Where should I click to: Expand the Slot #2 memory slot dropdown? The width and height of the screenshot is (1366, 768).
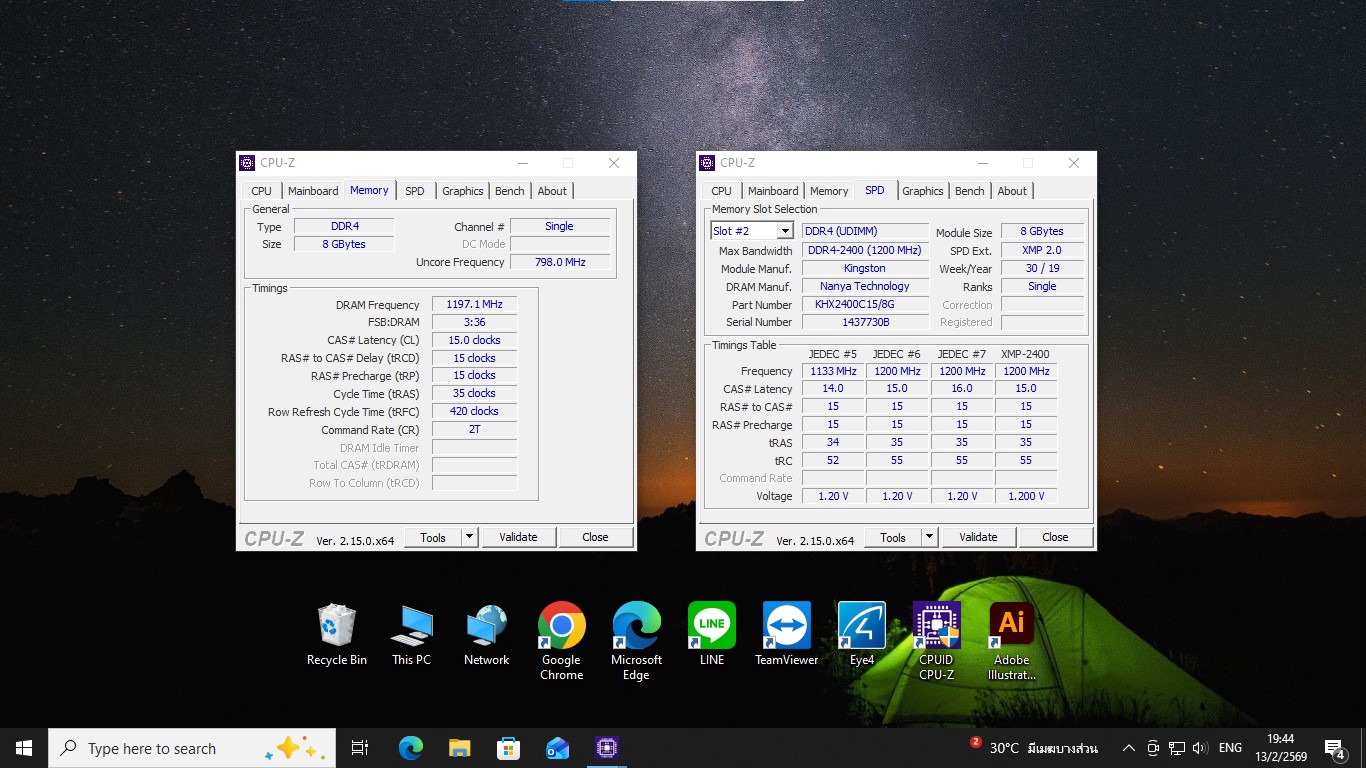click(x=784, y=231)
